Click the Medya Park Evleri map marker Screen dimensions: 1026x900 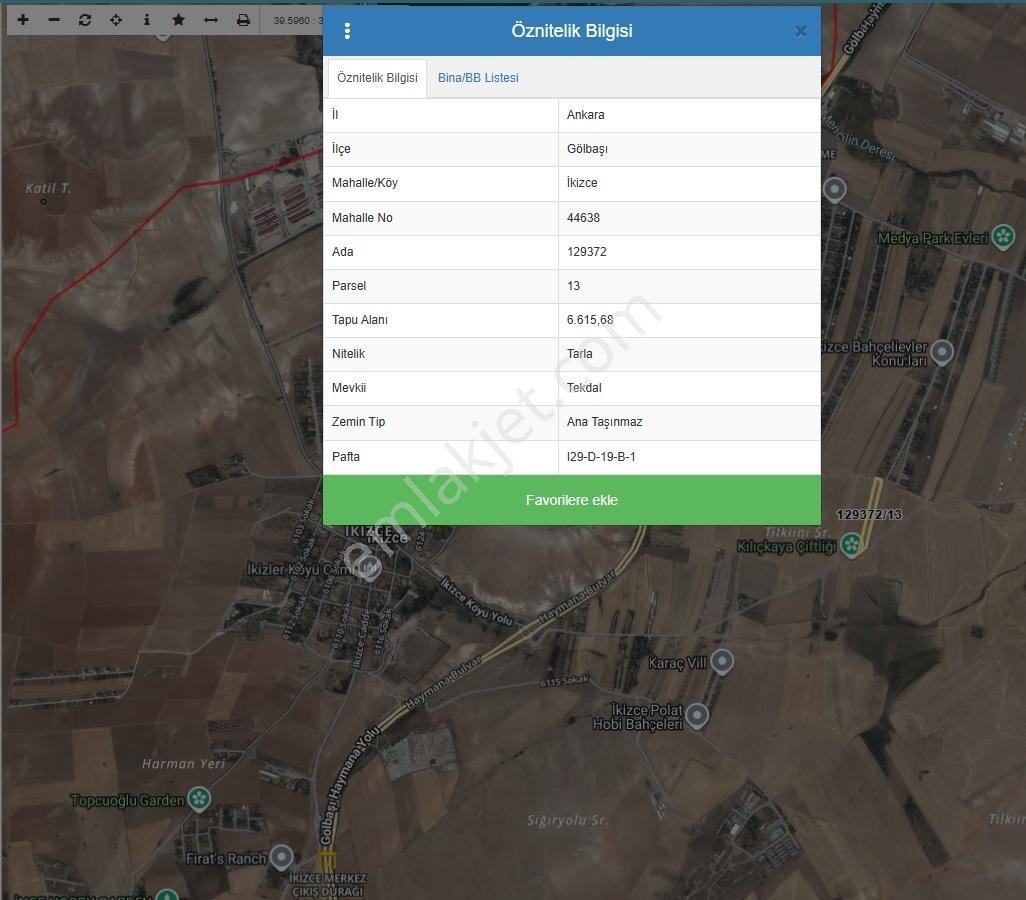(x=1003, y=236)
